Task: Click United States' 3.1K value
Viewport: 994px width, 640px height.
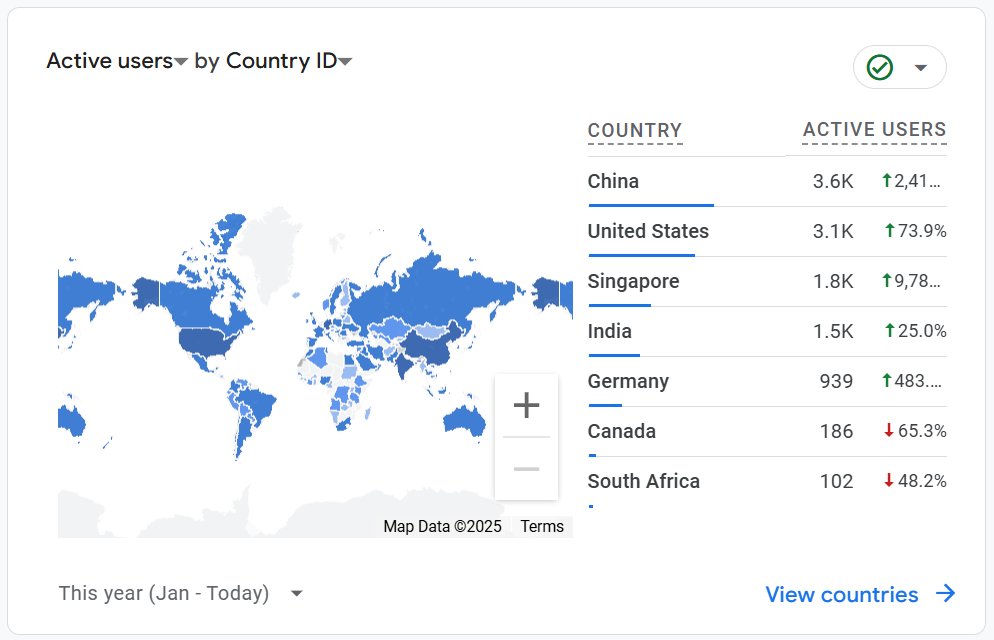Action: (833, 231)
